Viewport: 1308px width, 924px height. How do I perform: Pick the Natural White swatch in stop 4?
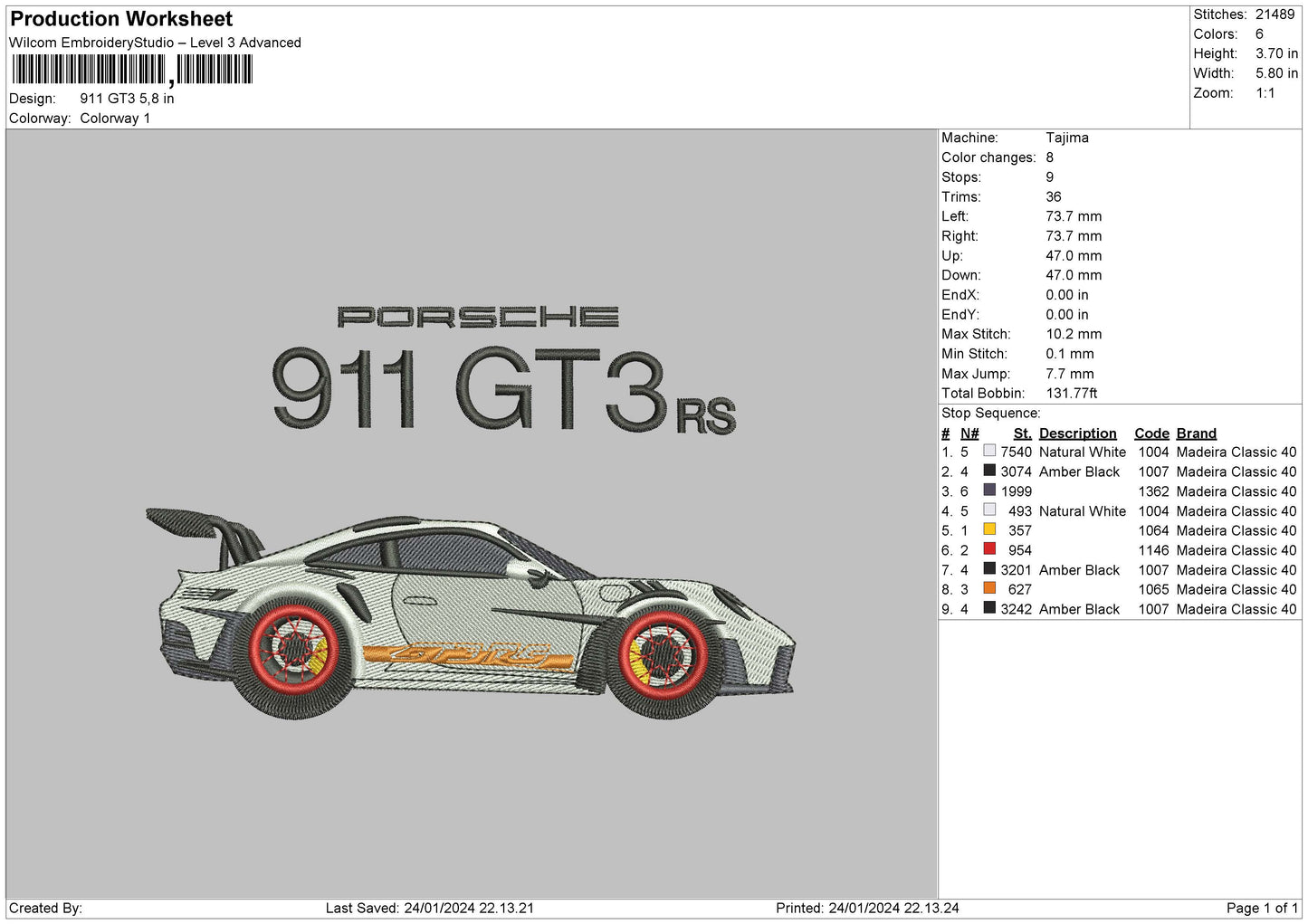[x=989, y=510]
